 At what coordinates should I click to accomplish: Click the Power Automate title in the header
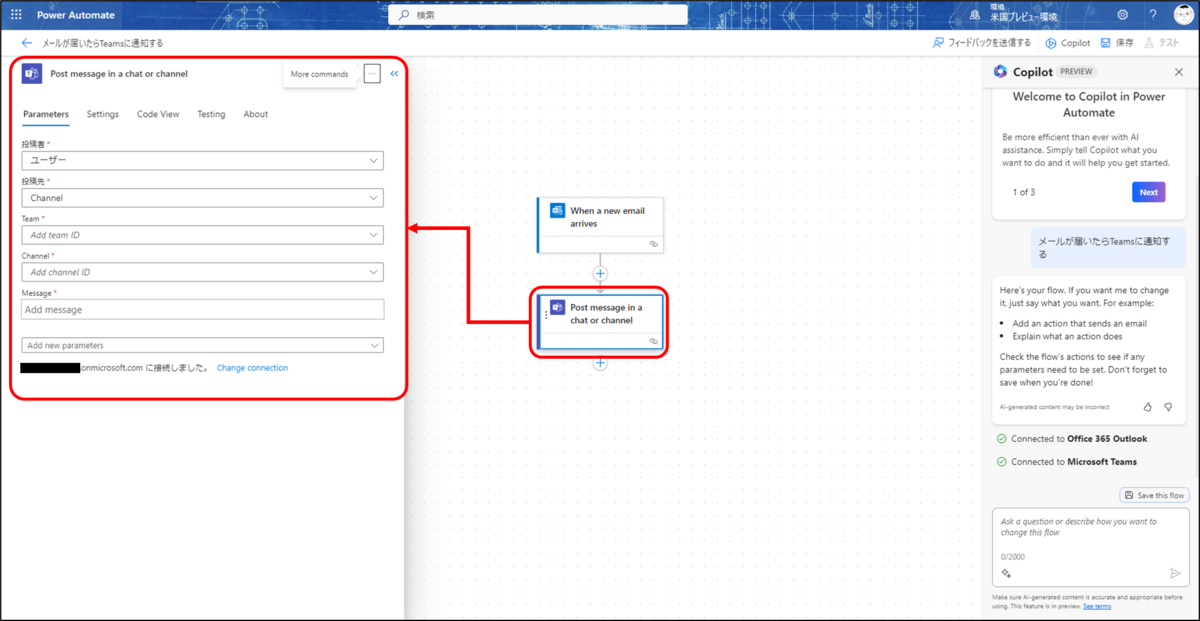[x=76, y=15]
